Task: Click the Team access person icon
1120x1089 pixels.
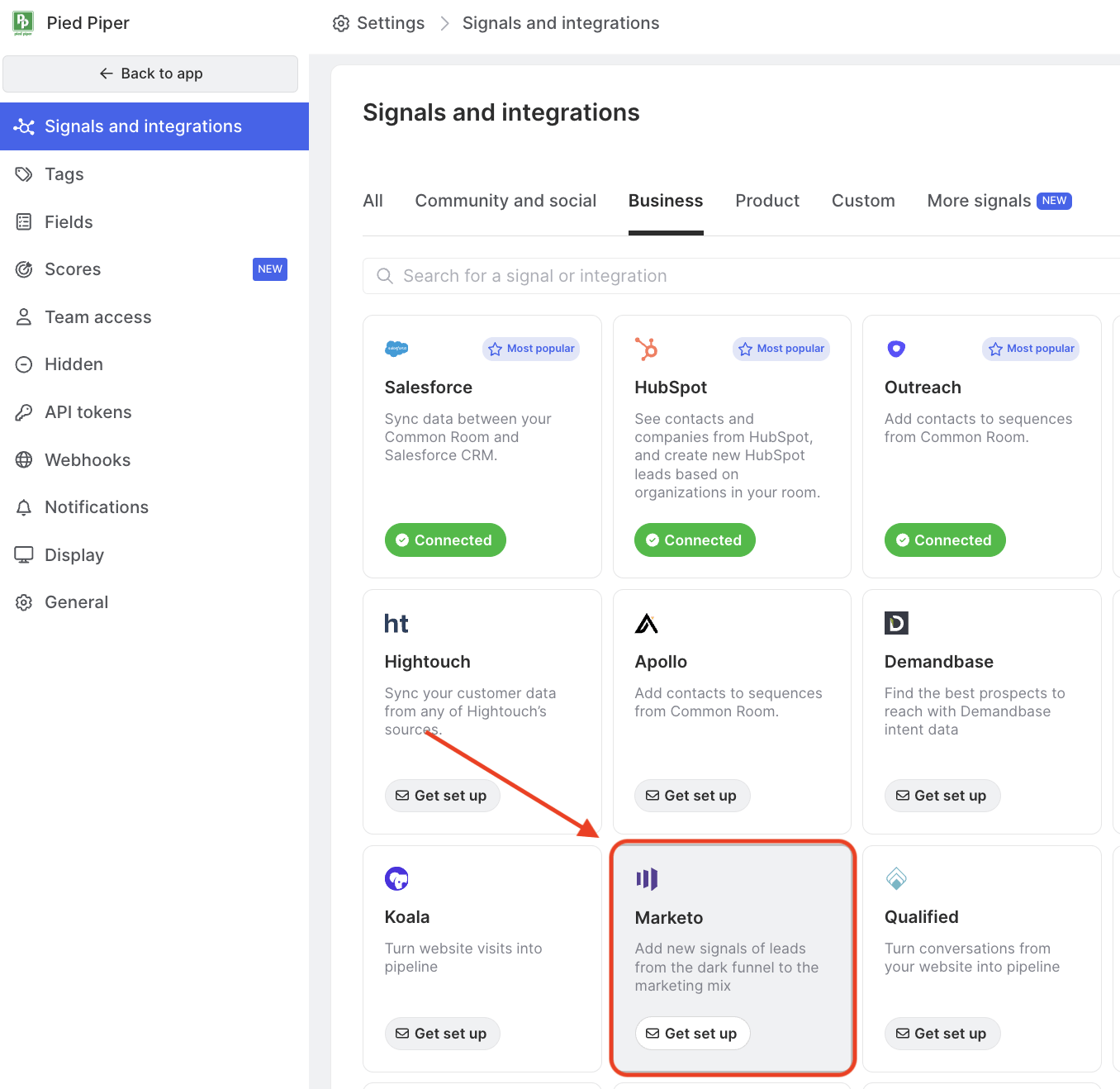Action: [x=24, y=317]
